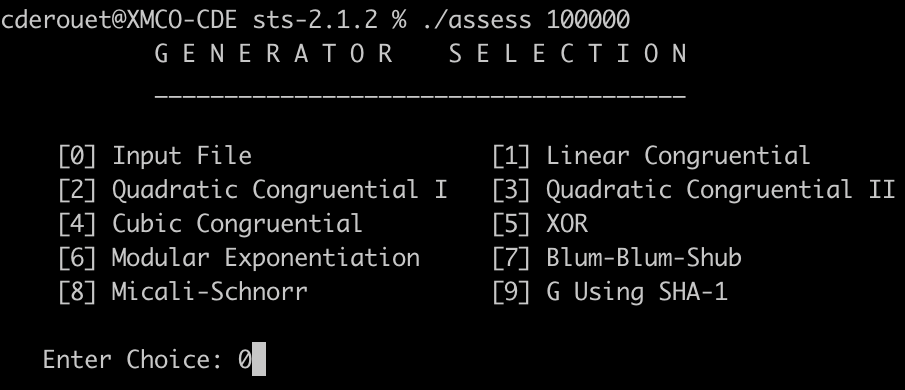Image resolution: width=905 pixels, height=390 pixels.
Task: Click the ./assess 100000 command text
Action: coord(526,20)
